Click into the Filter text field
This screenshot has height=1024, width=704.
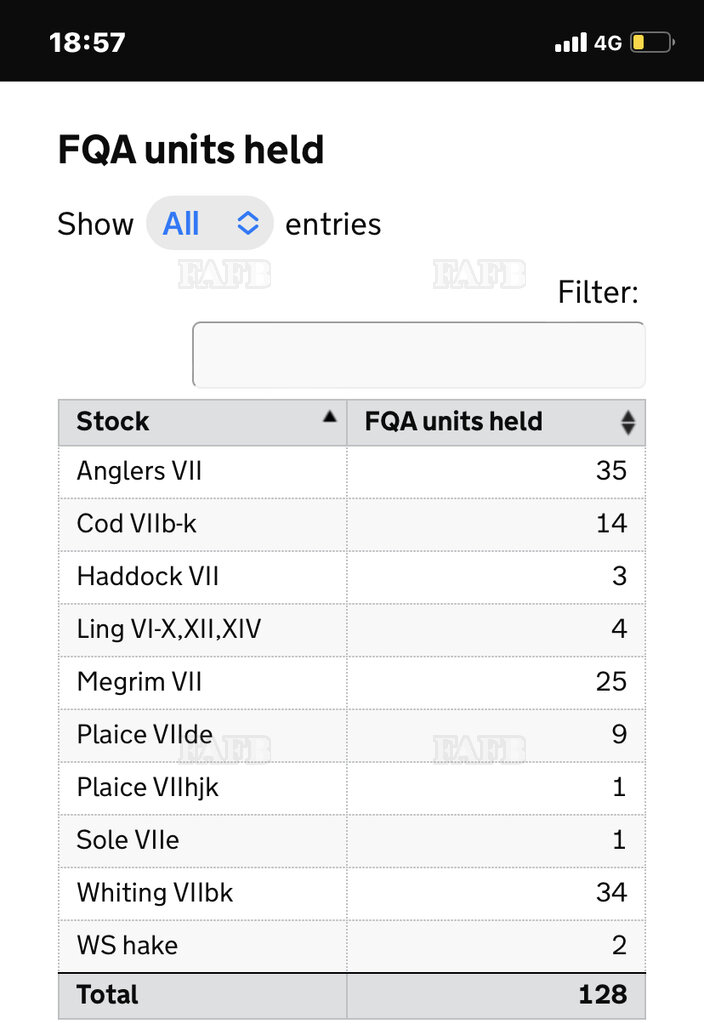click(x=419, y=355)
